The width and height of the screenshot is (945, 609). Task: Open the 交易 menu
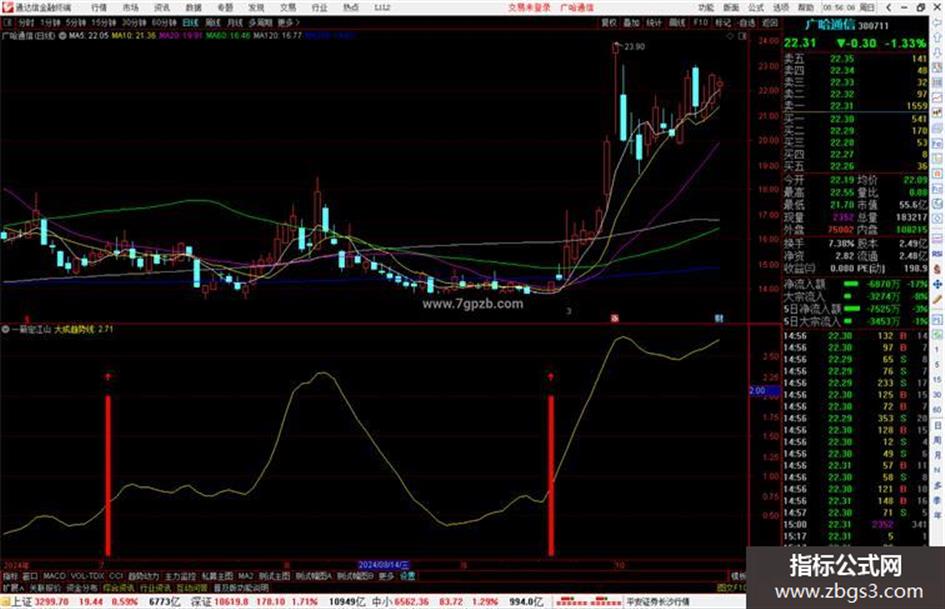click(x=287, y=7)
